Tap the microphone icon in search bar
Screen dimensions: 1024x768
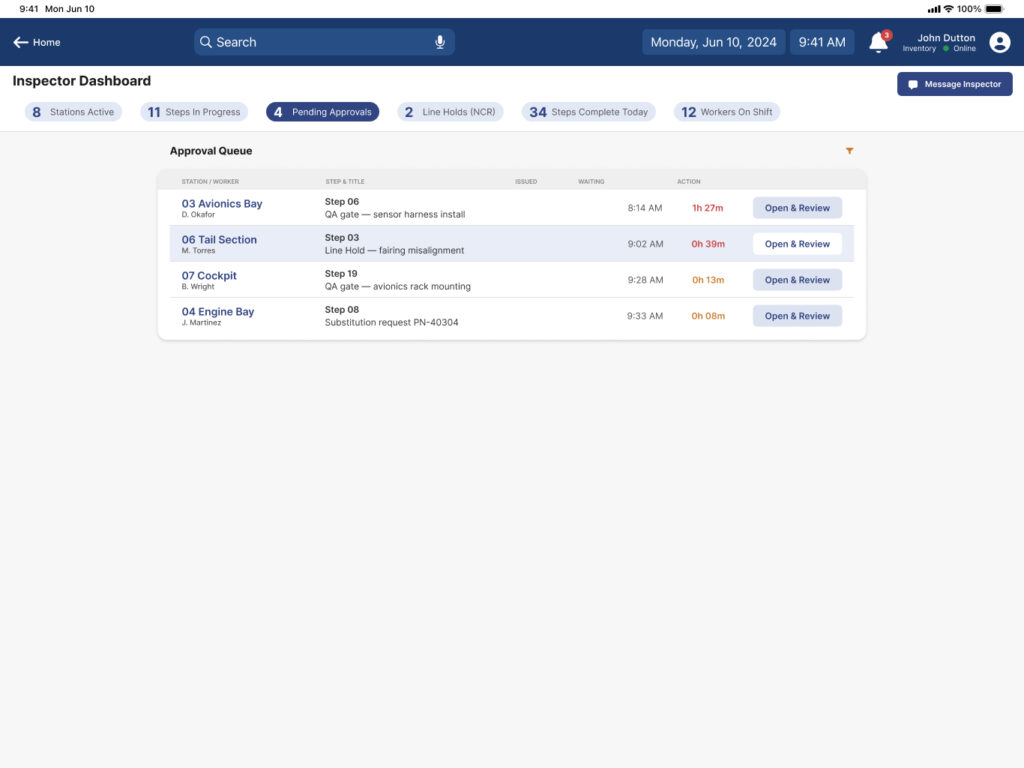coord(440,42)
